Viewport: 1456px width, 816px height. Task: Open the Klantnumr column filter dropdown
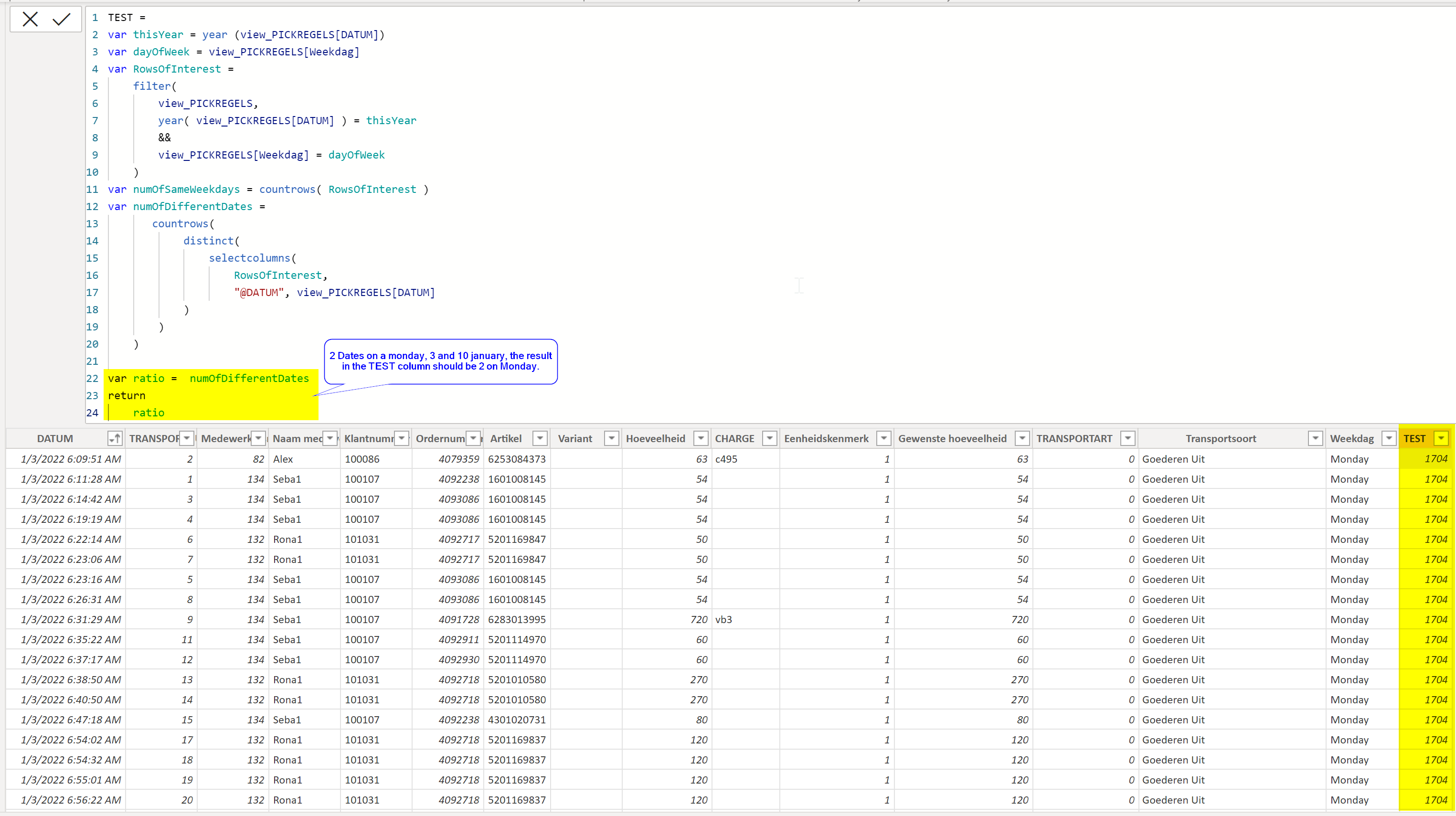(x=402, y=438)
